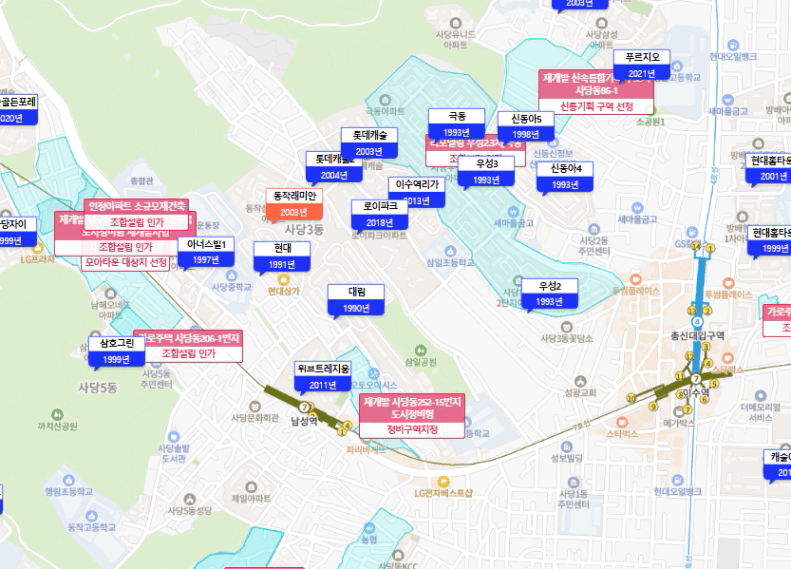Click the 사당2동 주민센터 icon
Screen dimensions: 791x569
(594, 230)
